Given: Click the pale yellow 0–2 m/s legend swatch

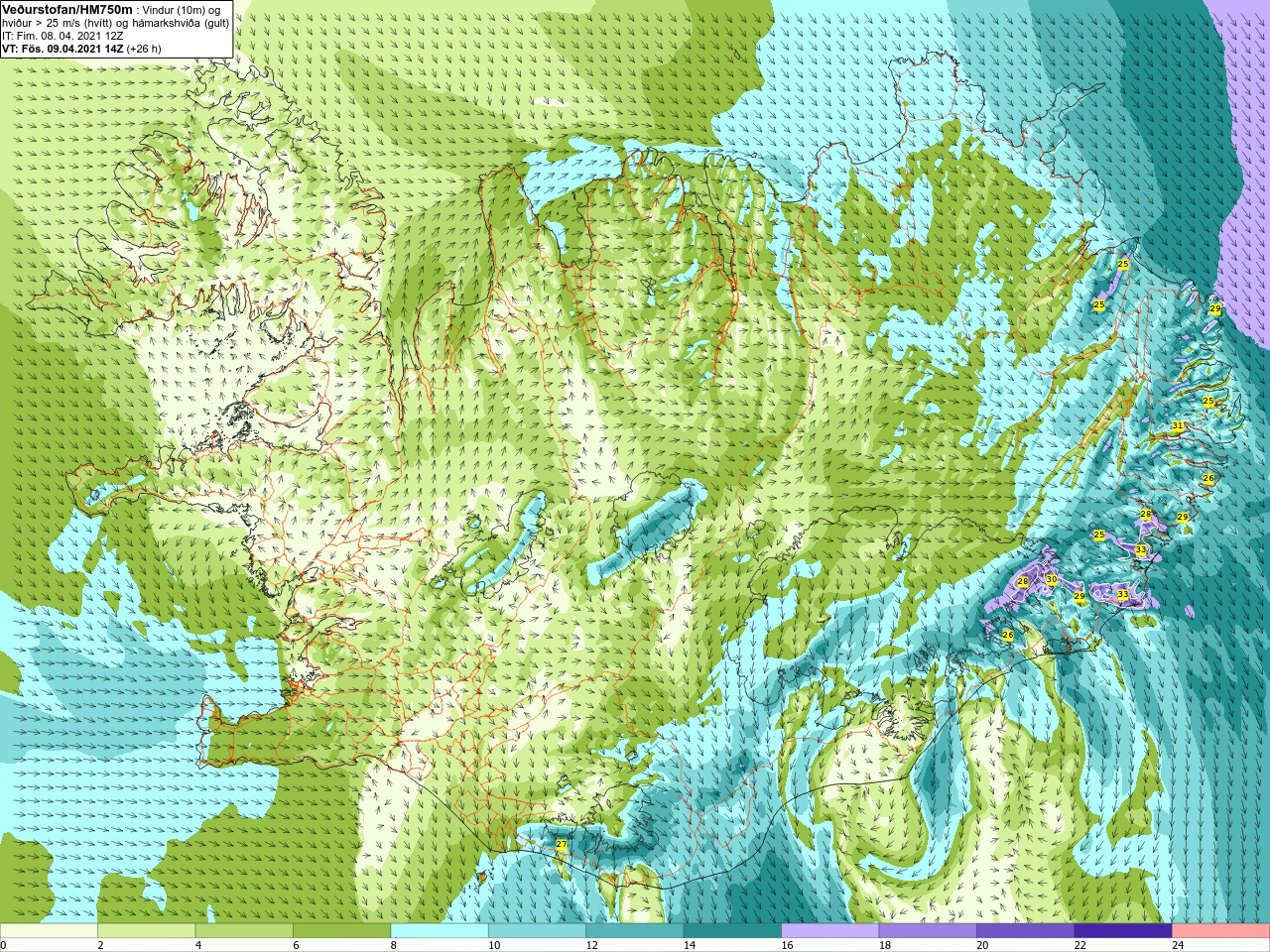Looking at the screenshot, I should click(x=49, y=930).
